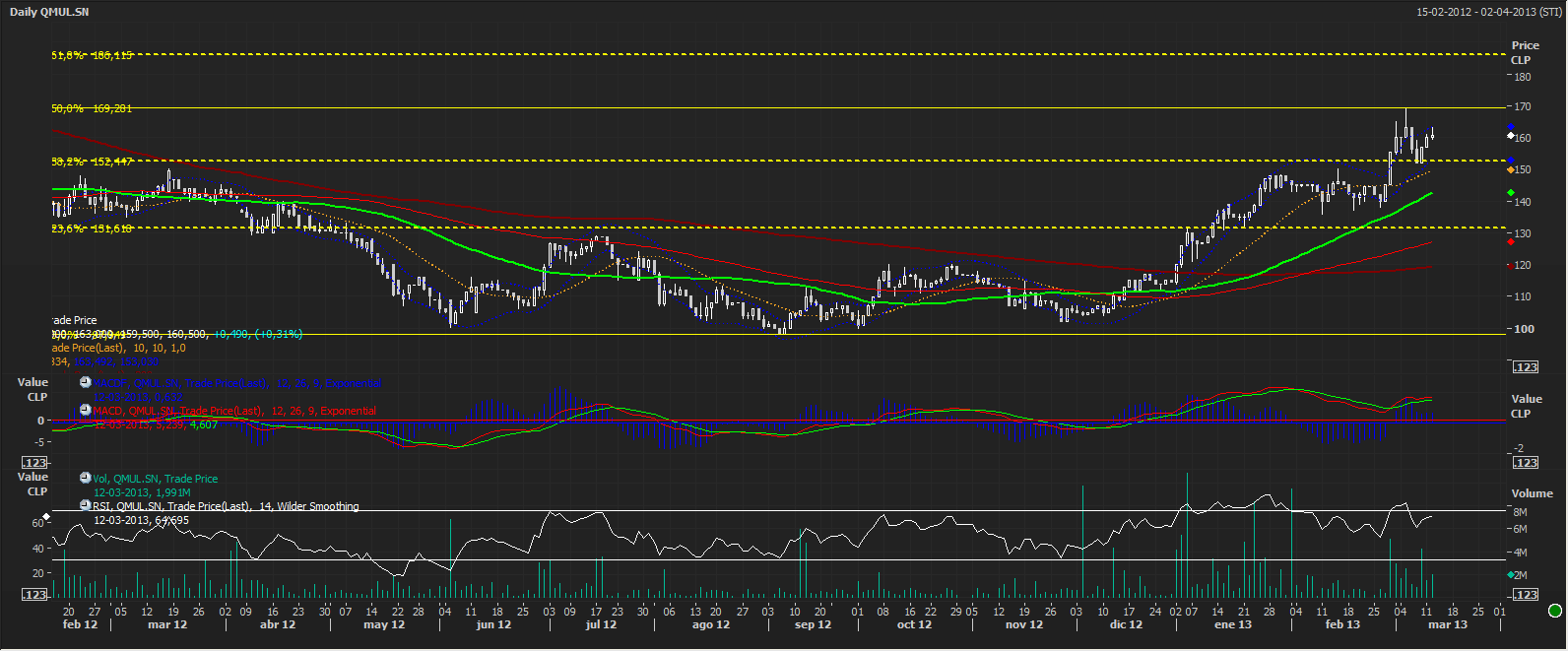Viewport: 1568px width, 651px height.
Task: Click the Daily QMUL.SN chart title
Action: [49, 12]
